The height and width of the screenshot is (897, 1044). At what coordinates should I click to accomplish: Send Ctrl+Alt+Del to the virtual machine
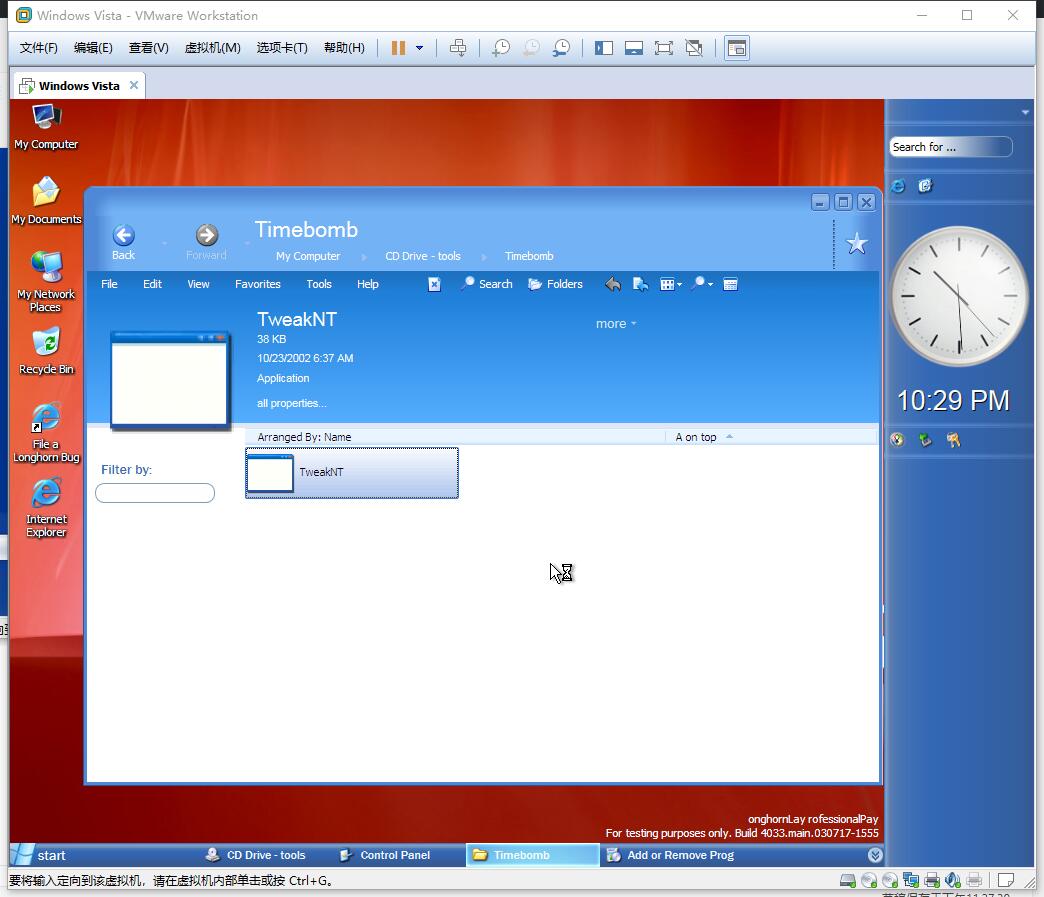point(458,48)
